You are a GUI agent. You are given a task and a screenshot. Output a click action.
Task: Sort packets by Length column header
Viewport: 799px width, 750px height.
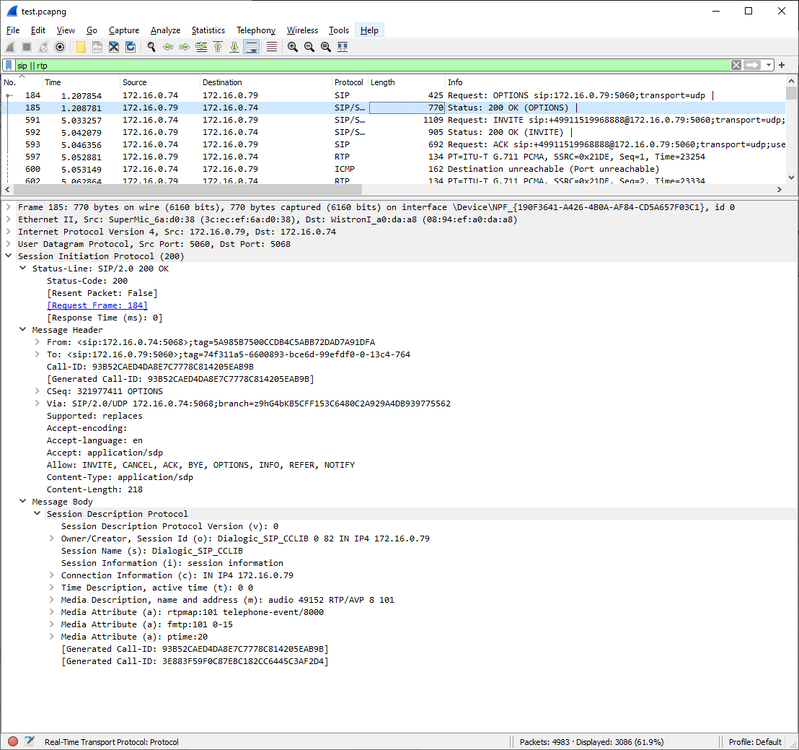point(406,82)
